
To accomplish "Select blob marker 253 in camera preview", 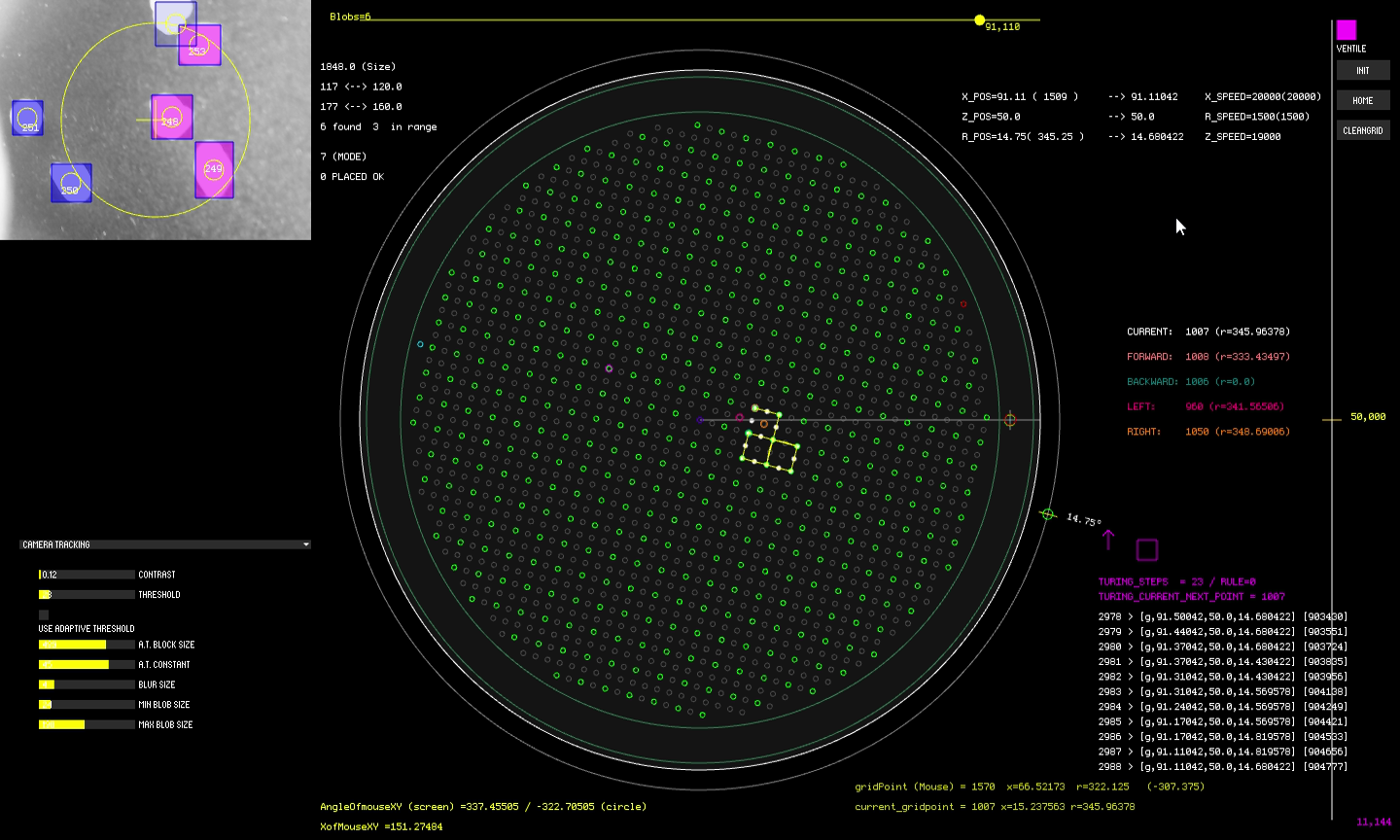I will pos(197,51).
